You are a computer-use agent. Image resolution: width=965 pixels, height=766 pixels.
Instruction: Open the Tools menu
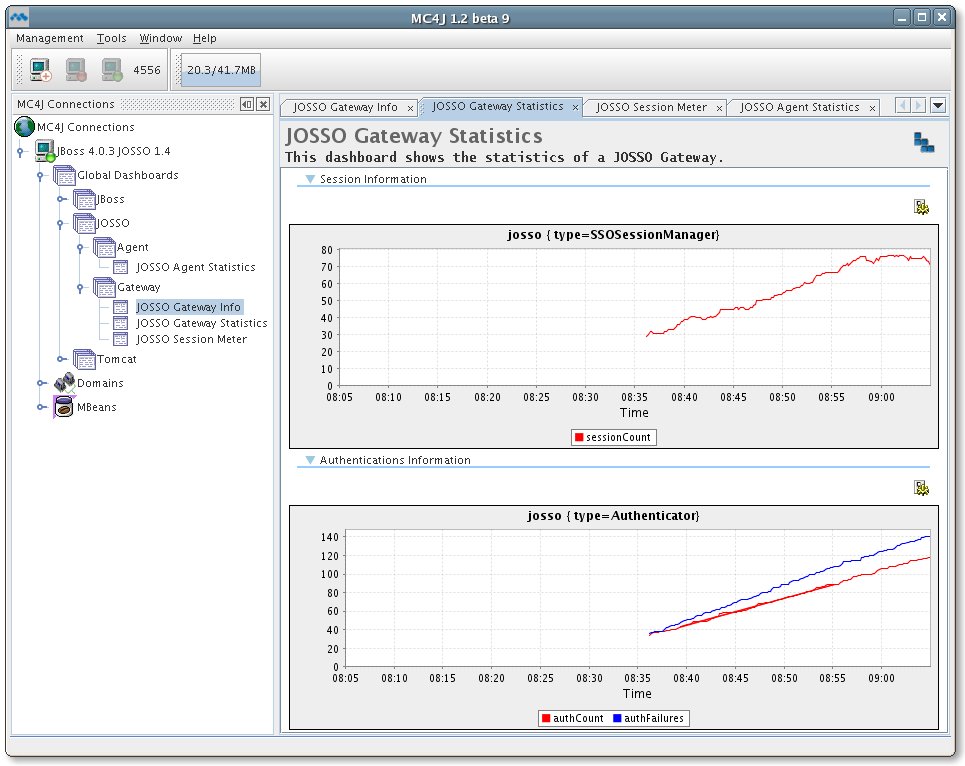point(111,38)
